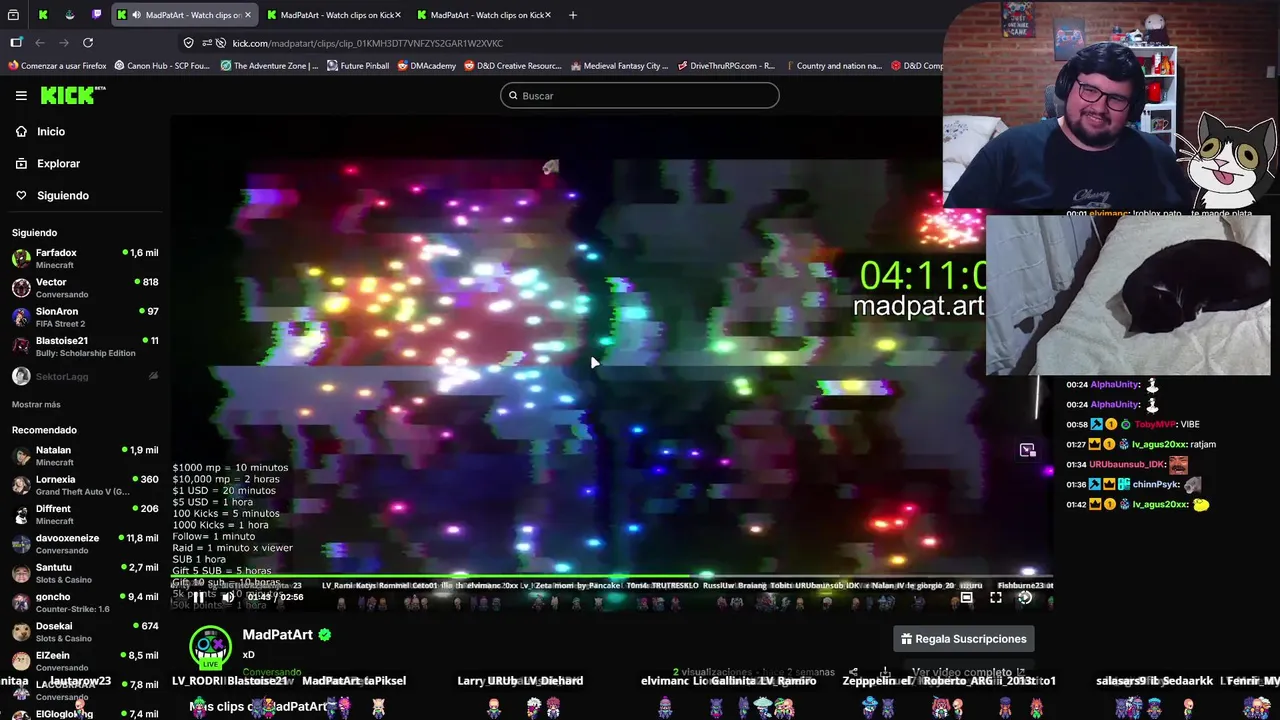Click the magnifier icon in Buscar

513,96
